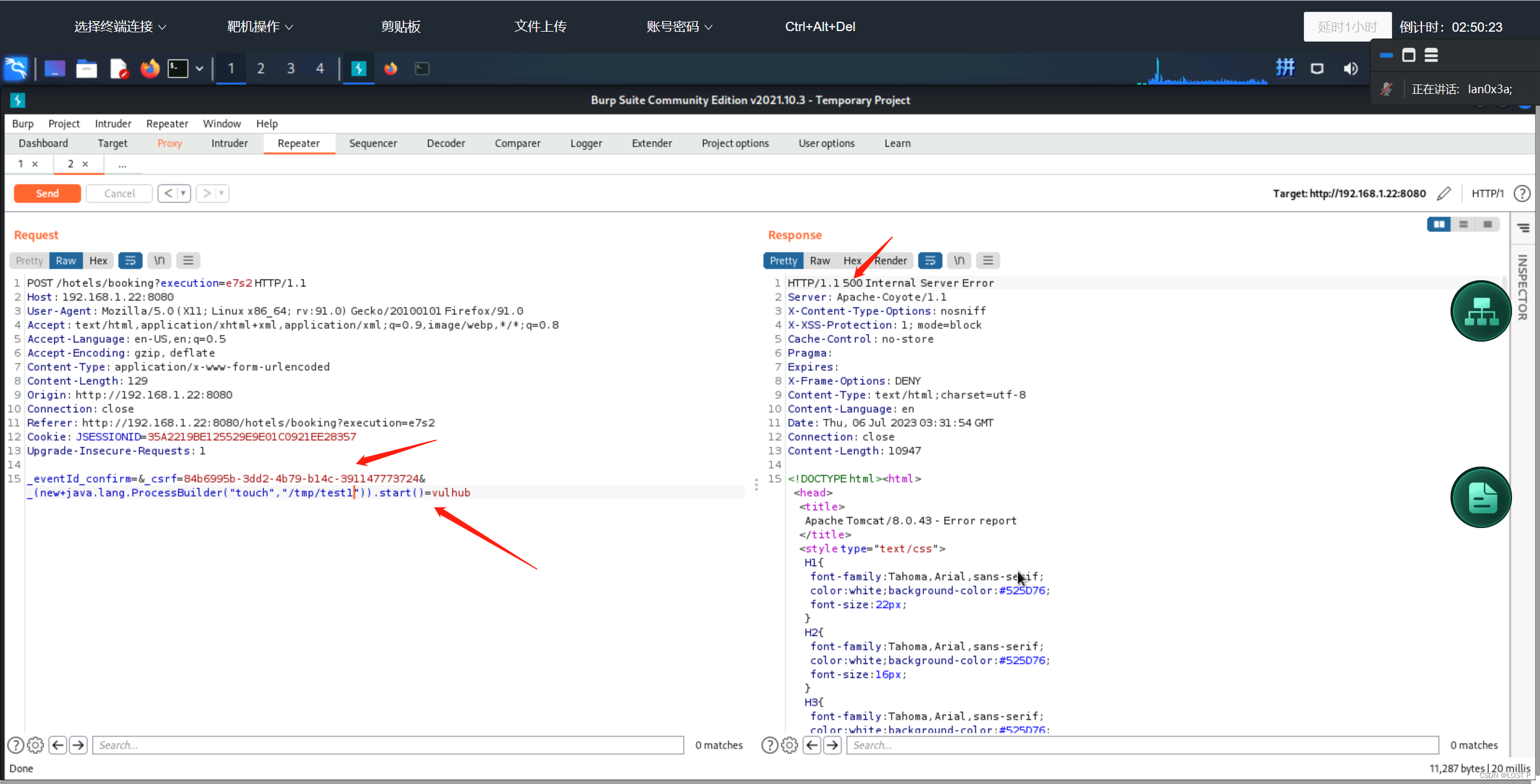Click the 剪贴板 clipboard button
1540x784 pixels.
pyautogui.click(x=401, y=27)
